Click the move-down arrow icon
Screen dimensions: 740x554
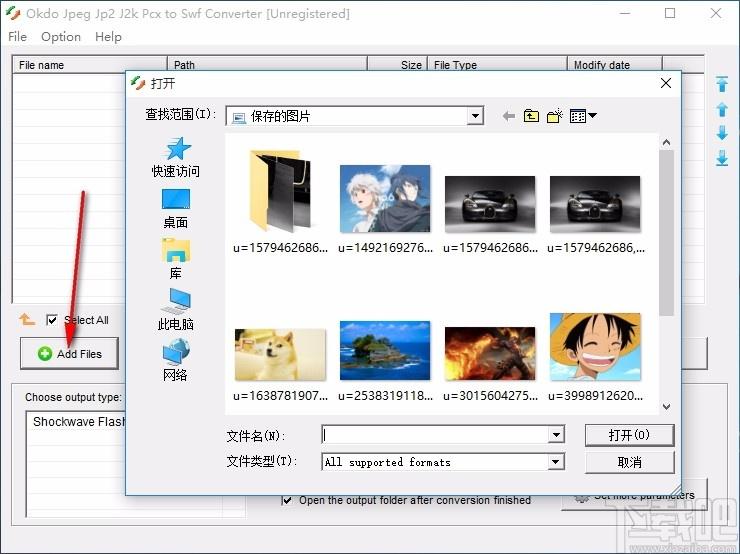[722, 133]
